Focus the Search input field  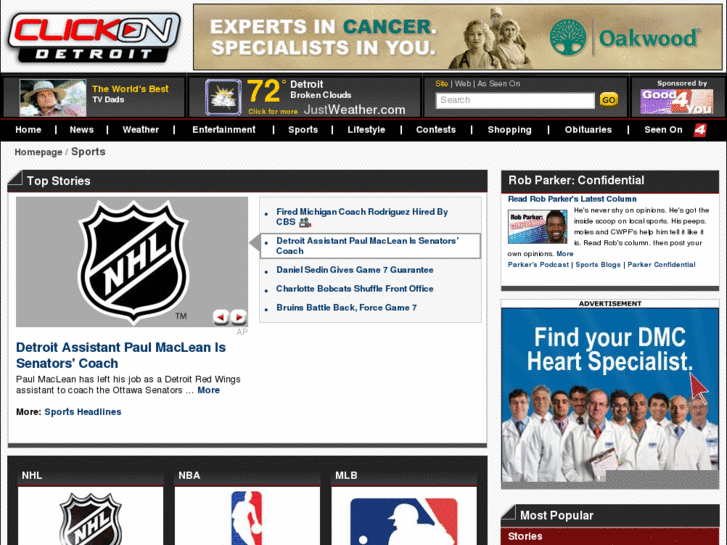pyautogui.click(x=515, y=100)
